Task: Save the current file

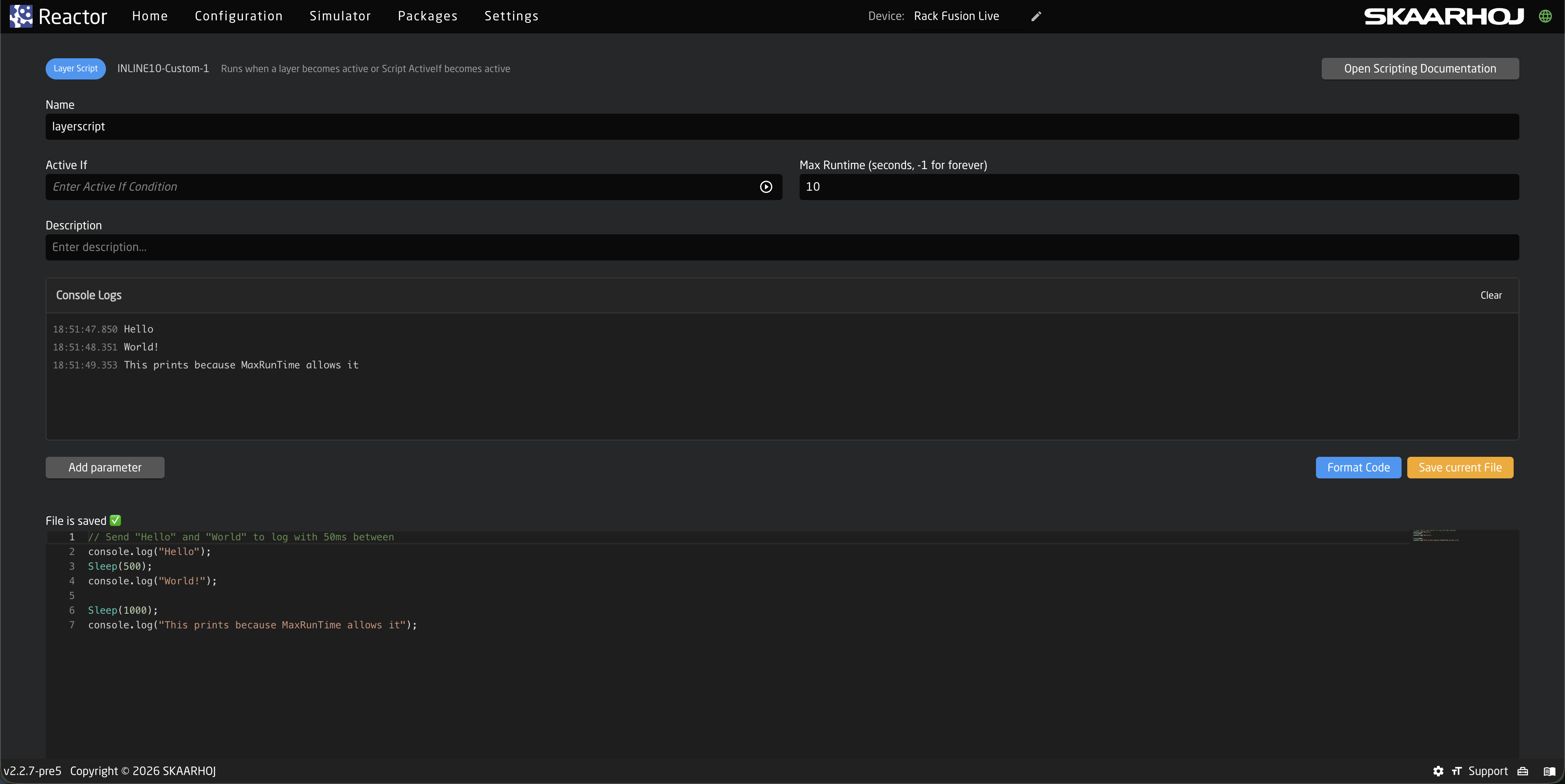Action: (1460, 468)
